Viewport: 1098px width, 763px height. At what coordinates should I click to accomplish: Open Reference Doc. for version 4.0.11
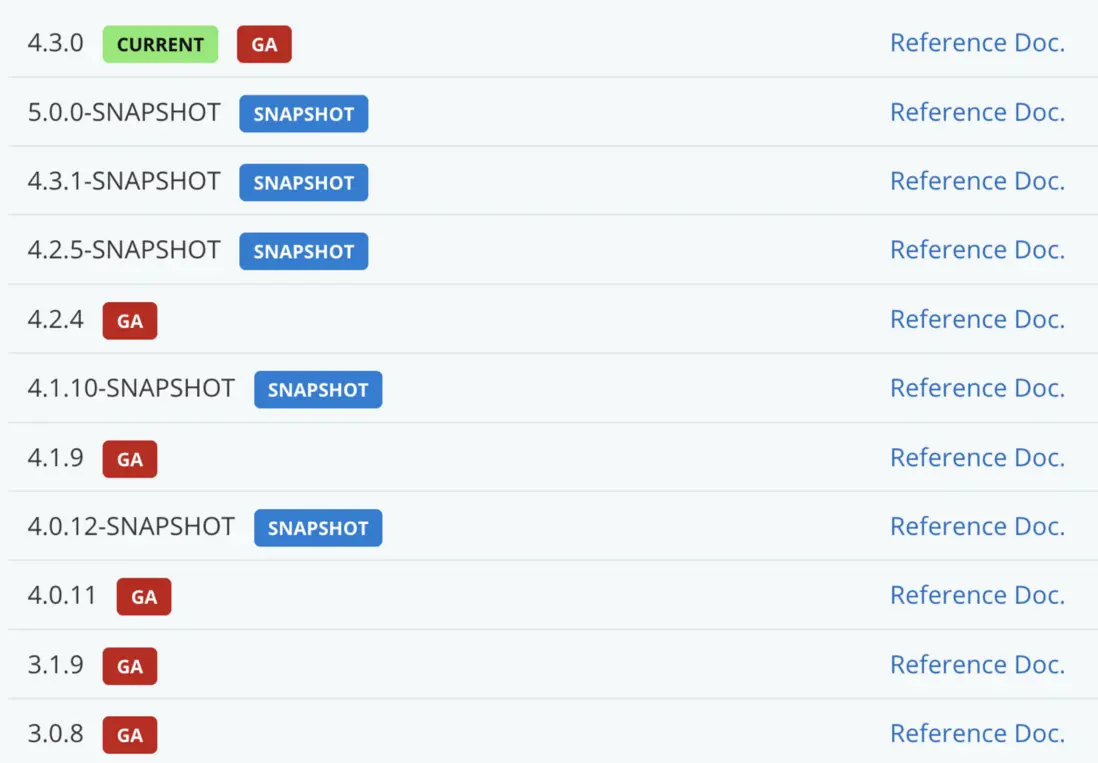977,595
